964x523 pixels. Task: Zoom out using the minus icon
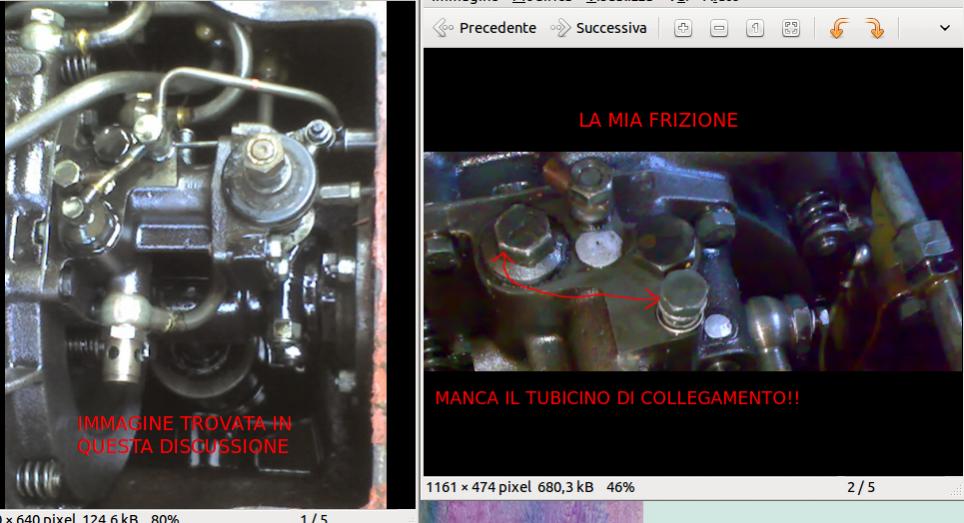tap(719, 29)
